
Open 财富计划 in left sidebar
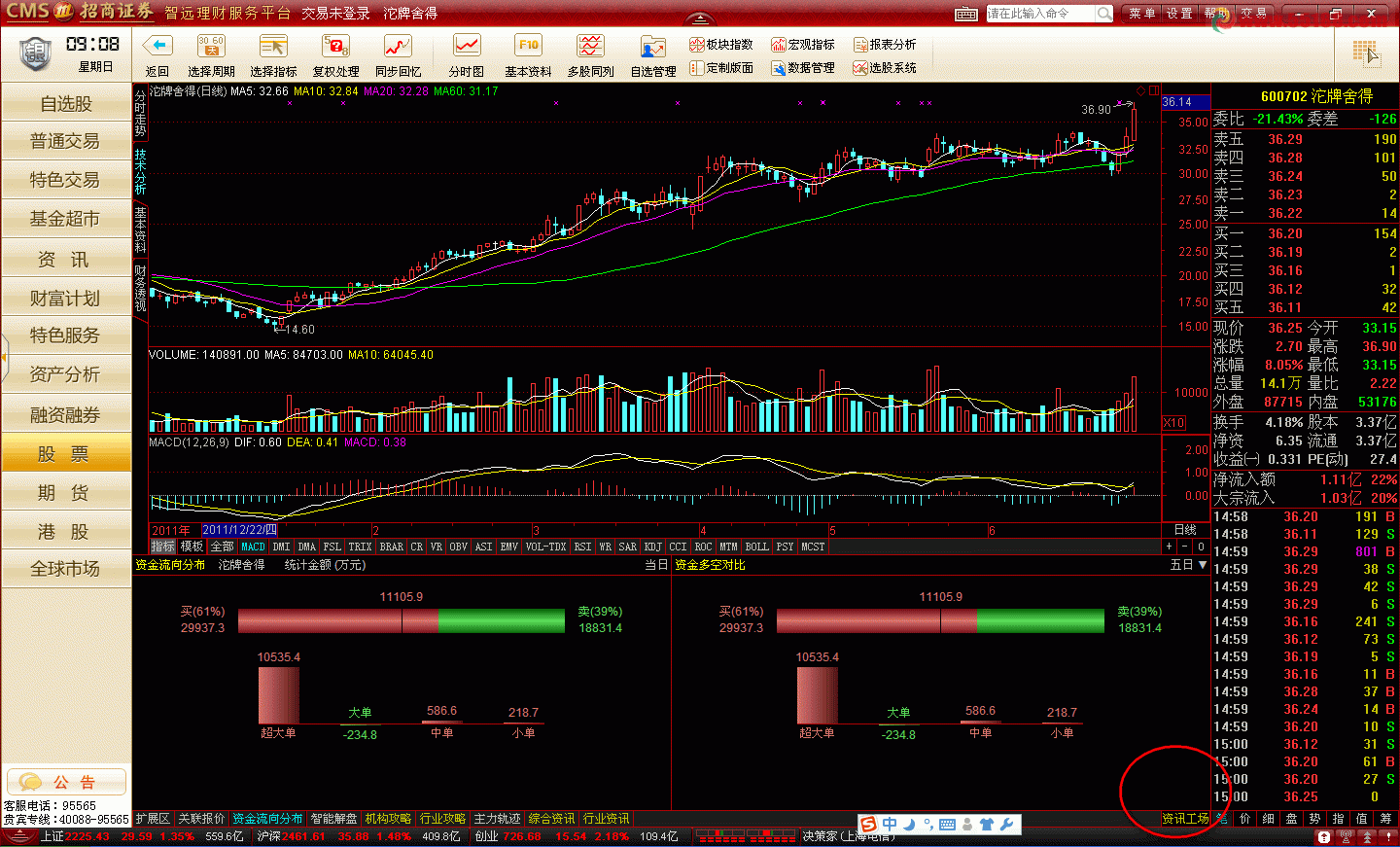(x=66, y=298)
